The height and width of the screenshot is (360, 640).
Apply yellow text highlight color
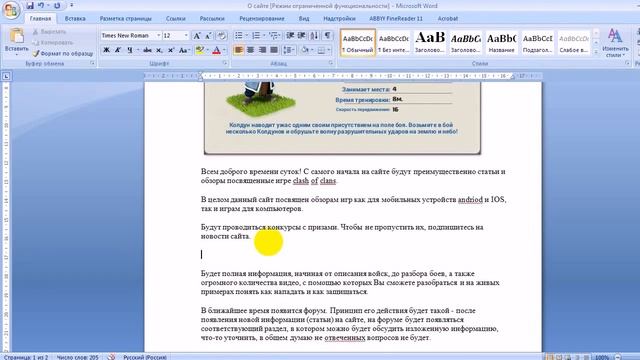[200, 50]
